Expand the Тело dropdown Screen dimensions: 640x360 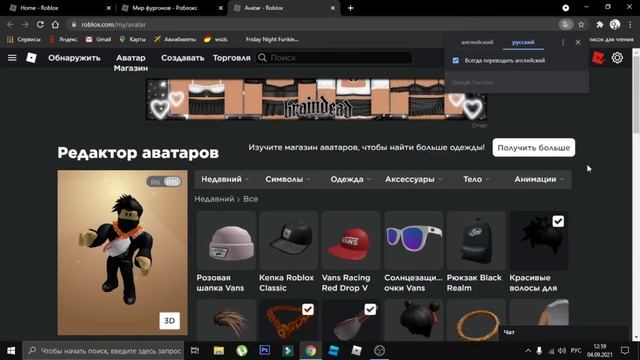(476, 179)
